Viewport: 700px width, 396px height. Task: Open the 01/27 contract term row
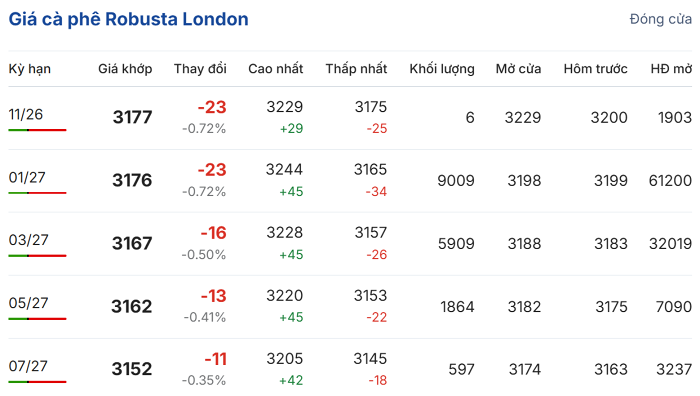coord(350,181)
